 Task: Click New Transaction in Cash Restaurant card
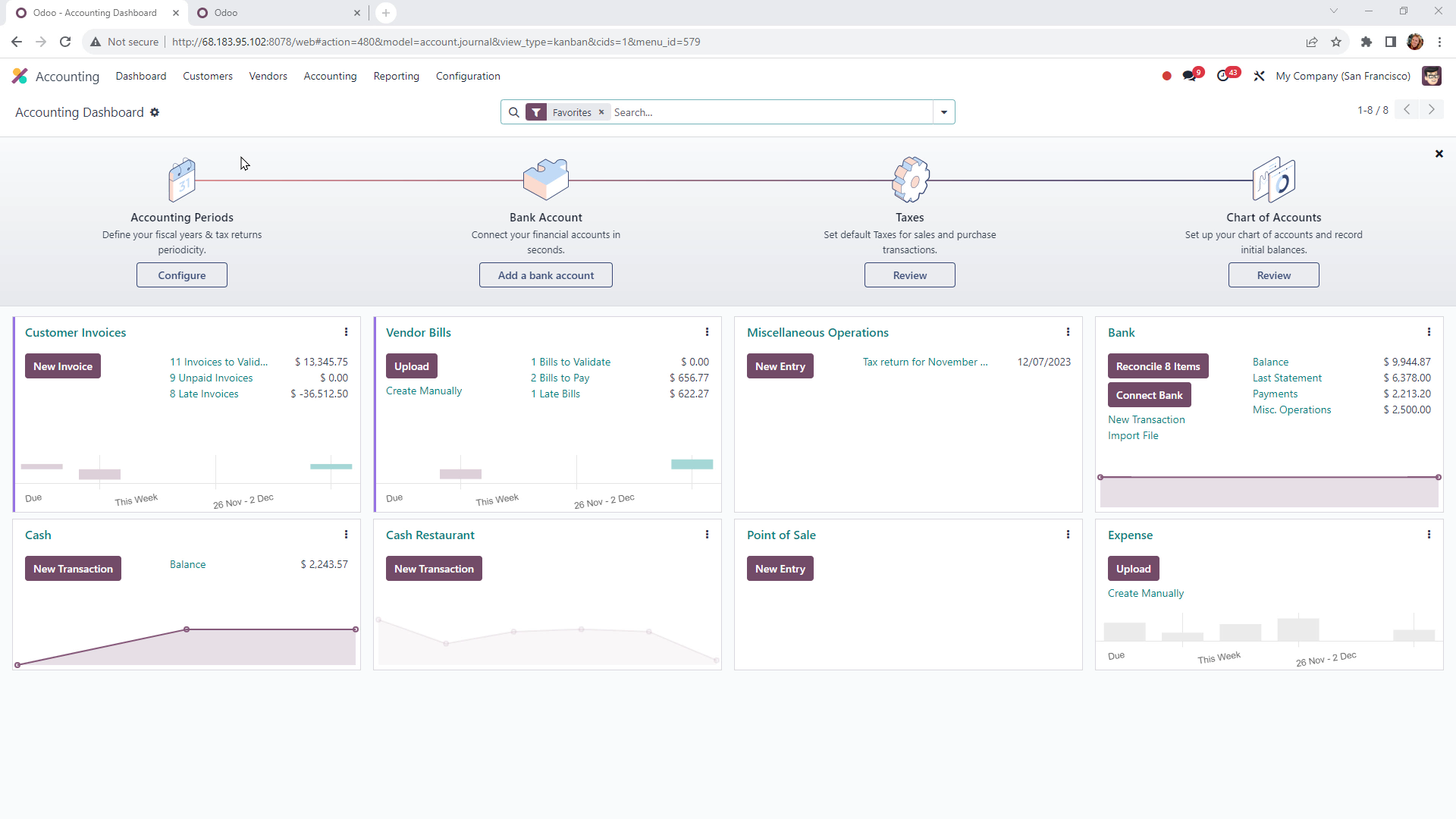click(x=434, y=569)
